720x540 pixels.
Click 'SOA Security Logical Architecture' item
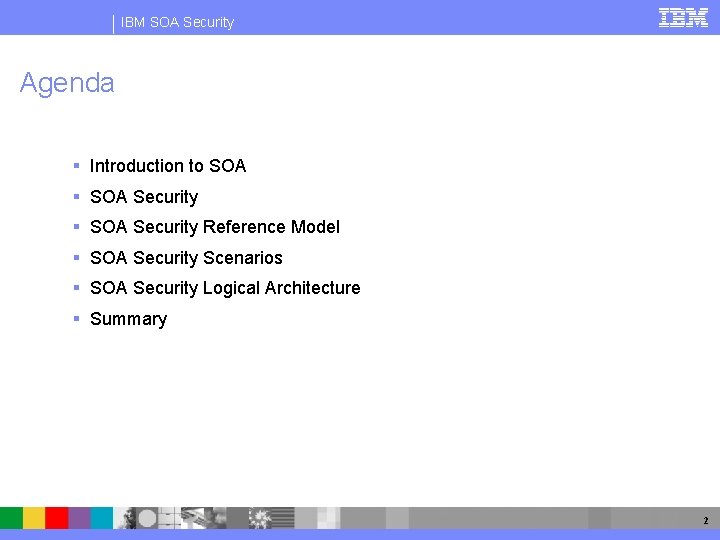tap(225, 288)
